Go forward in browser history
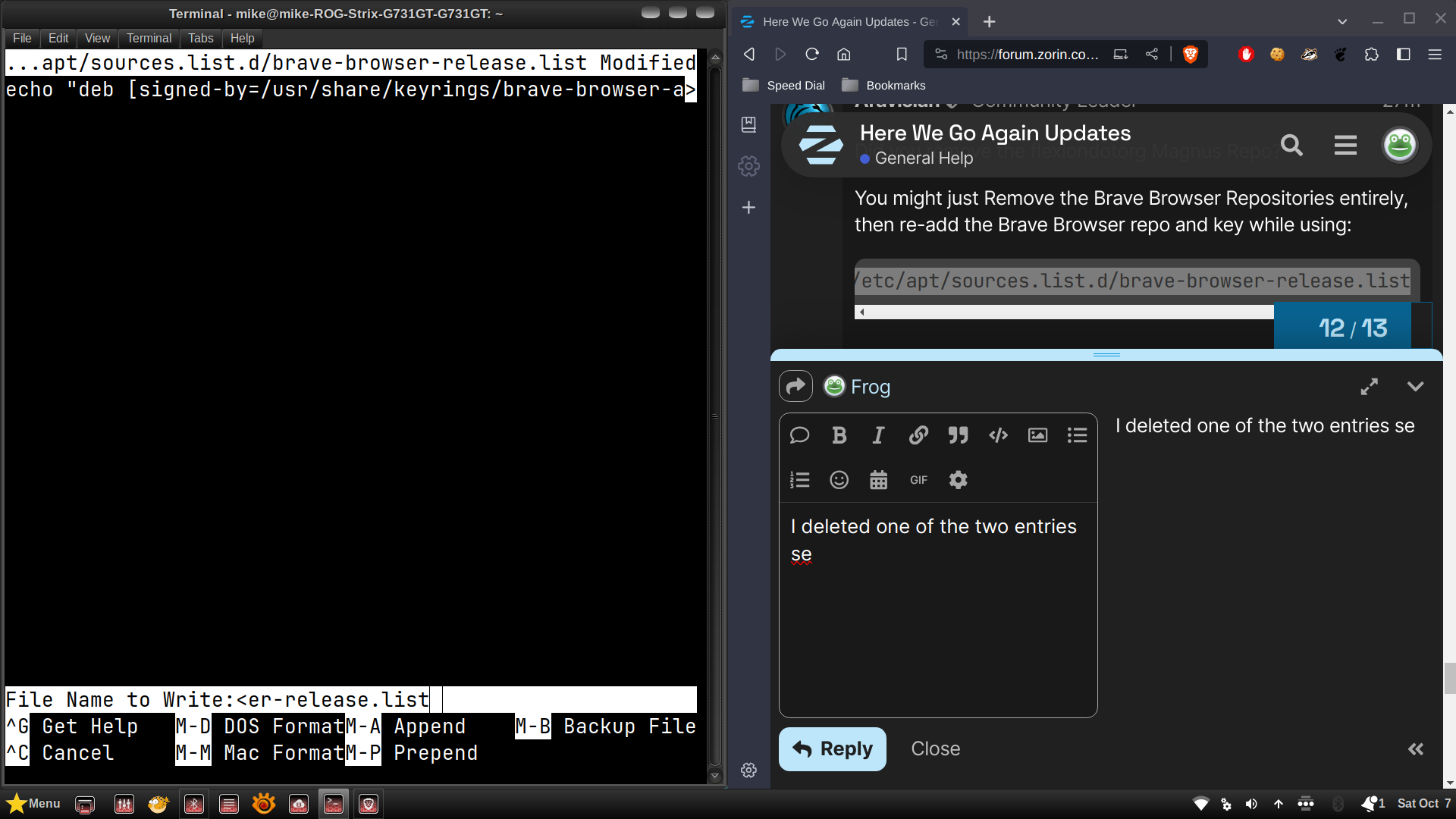The width and height of the screenshot is (1456, 819). tap(780, 54)
